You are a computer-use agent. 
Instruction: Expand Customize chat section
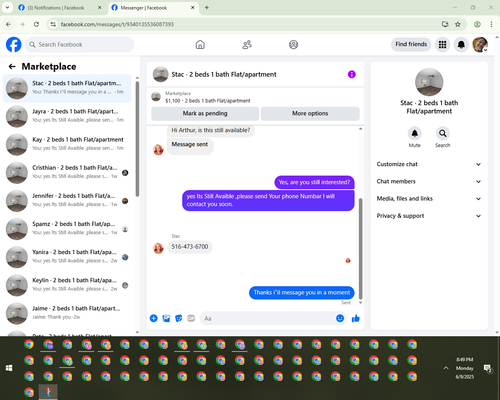(429, 164)
